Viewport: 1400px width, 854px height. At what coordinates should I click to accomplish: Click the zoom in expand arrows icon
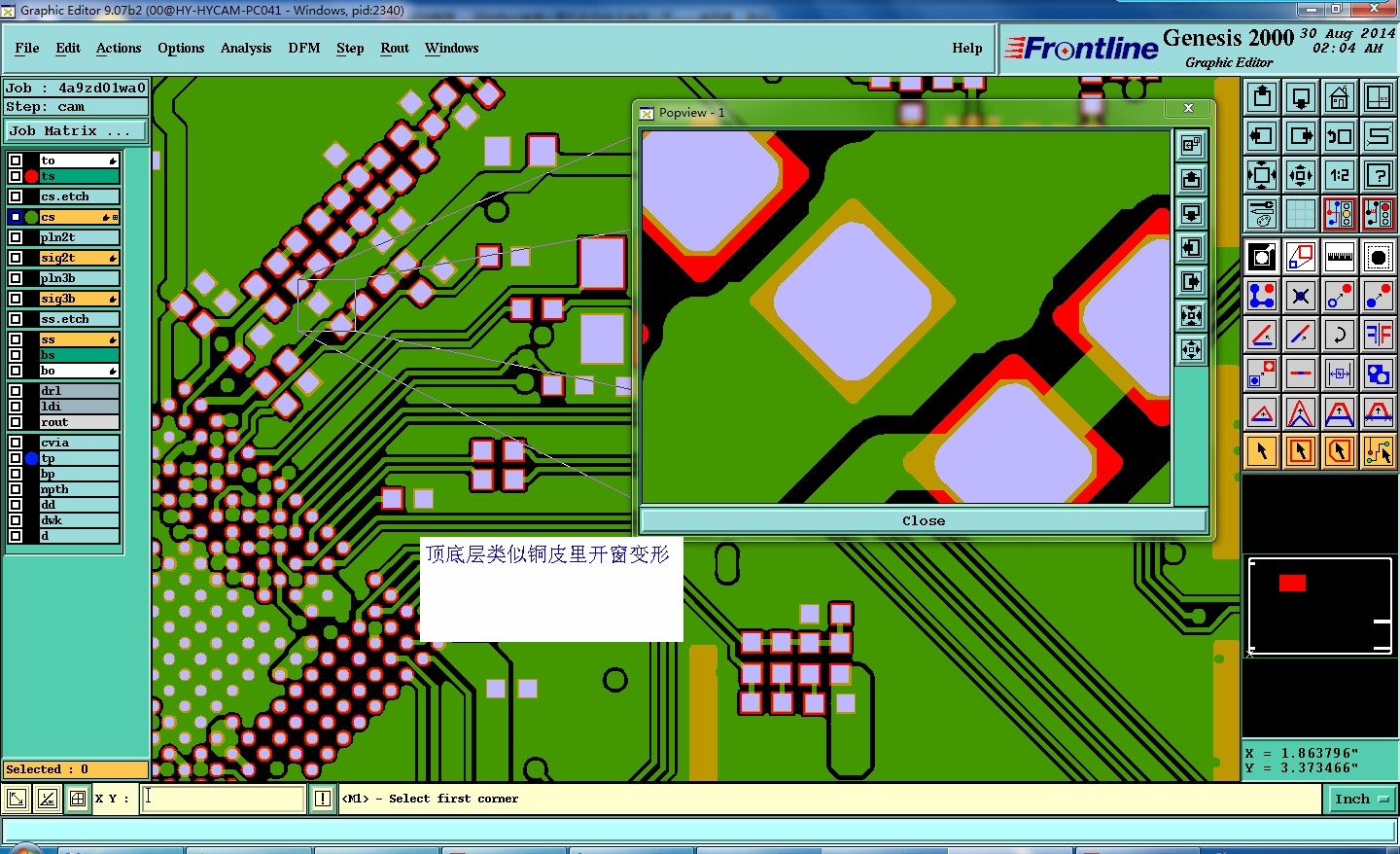[x=1262, y=175]
